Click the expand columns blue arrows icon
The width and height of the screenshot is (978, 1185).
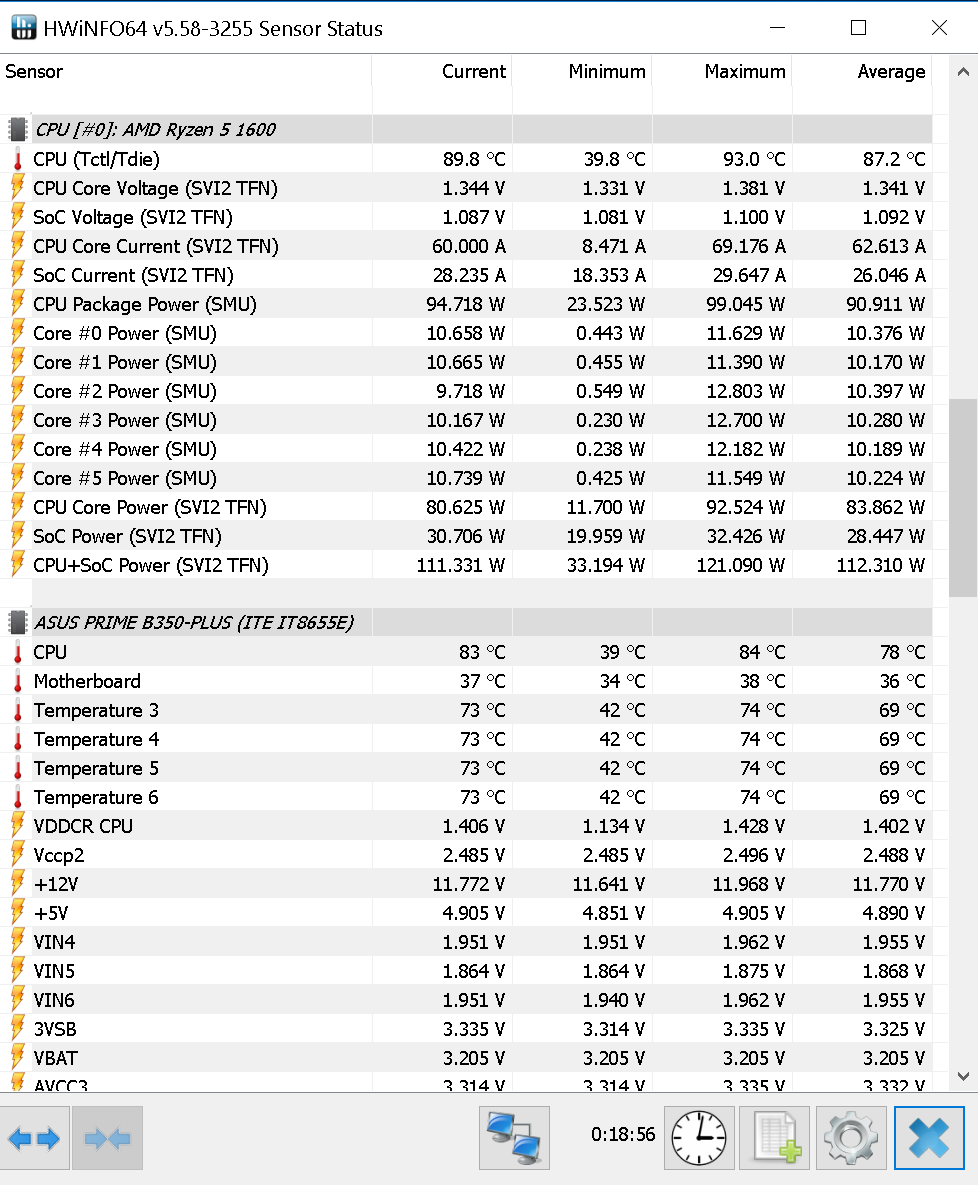[x=34, y=1137]
